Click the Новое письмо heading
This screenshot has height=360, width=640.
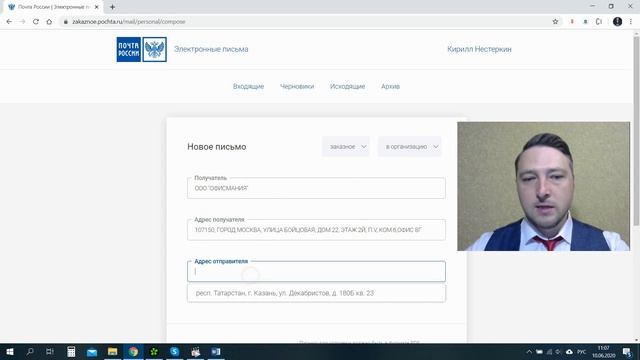(x=217, y=147)
